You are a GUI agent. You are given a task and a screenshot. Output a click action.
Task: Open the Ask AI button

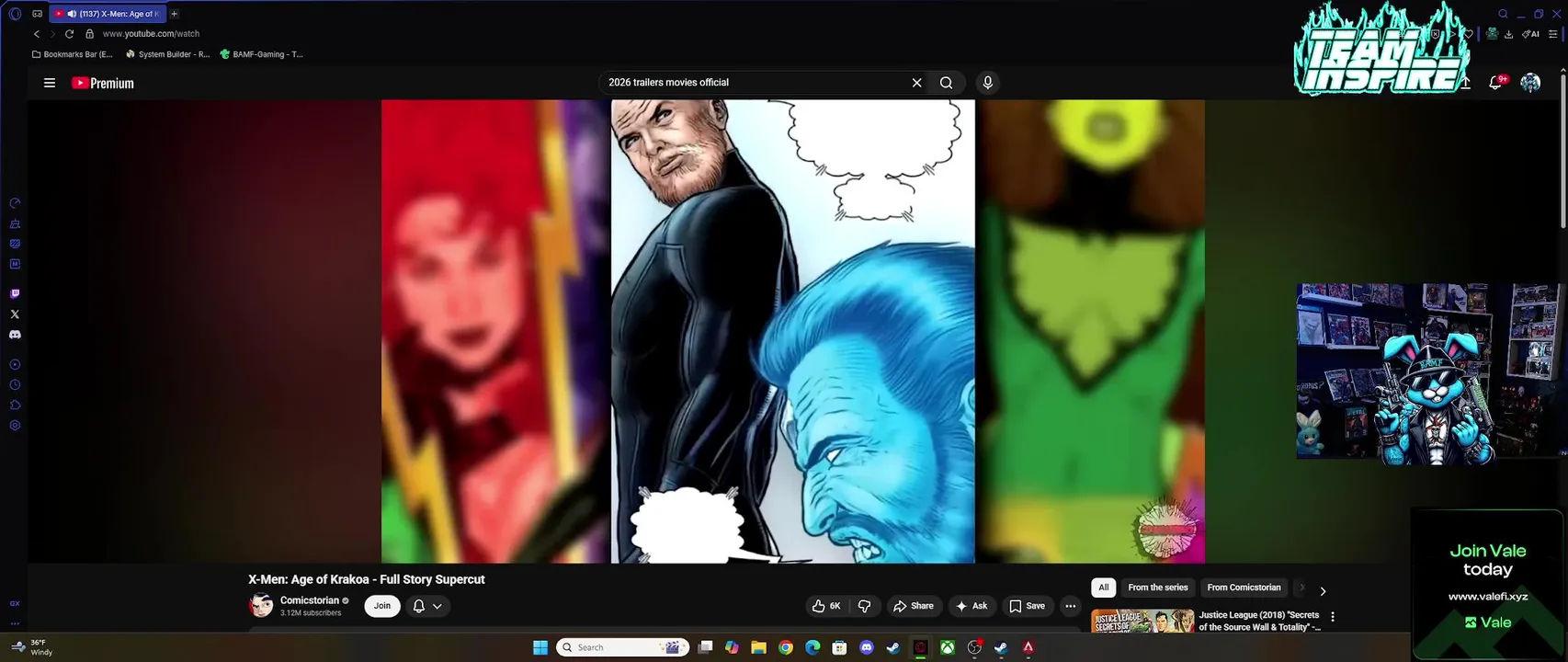pyautogui.click(x=971, y=606)
